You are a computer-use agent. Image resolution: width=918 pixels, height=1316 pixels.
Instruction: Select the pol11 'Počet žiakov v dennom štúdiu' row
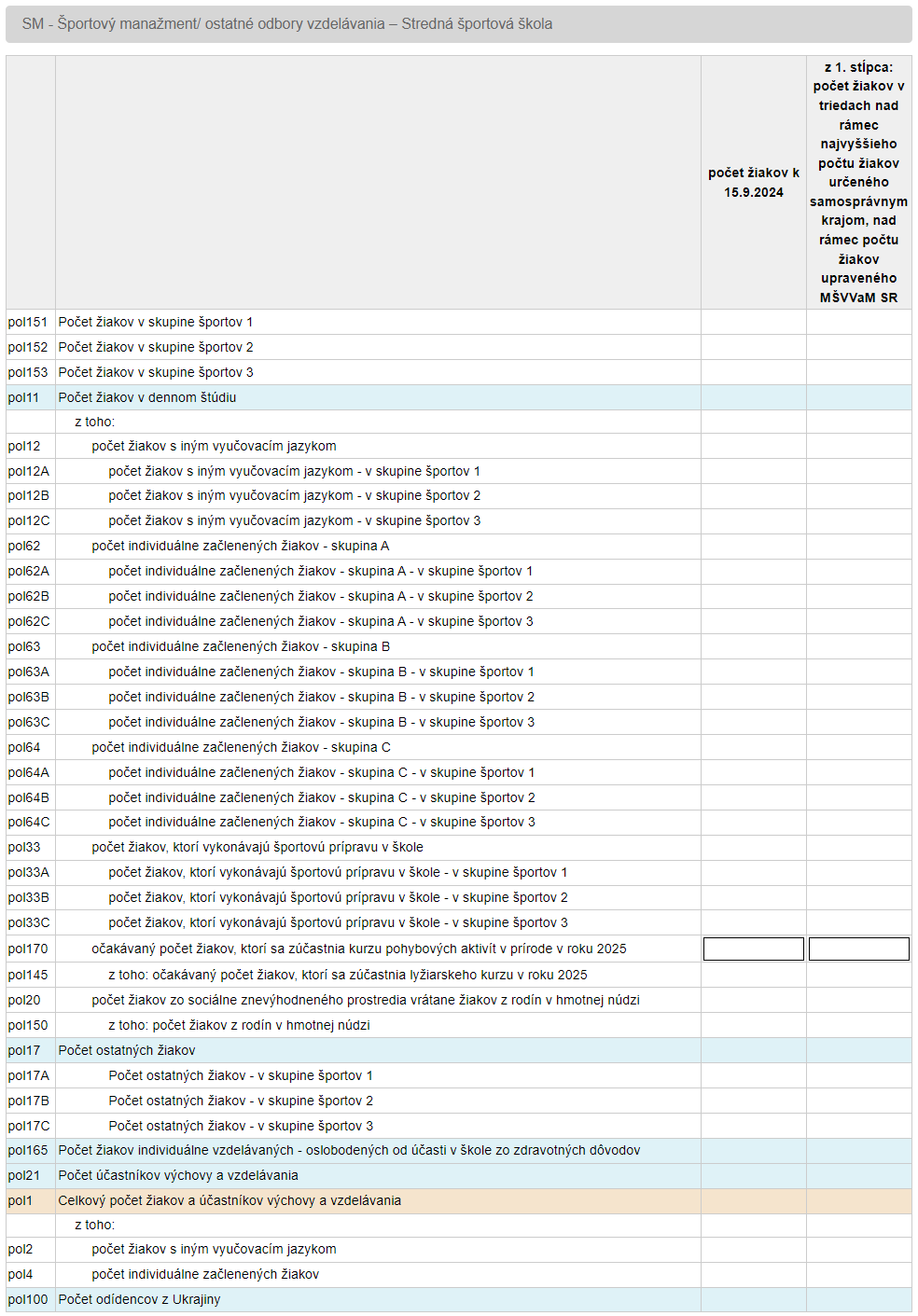coord(459,397)
